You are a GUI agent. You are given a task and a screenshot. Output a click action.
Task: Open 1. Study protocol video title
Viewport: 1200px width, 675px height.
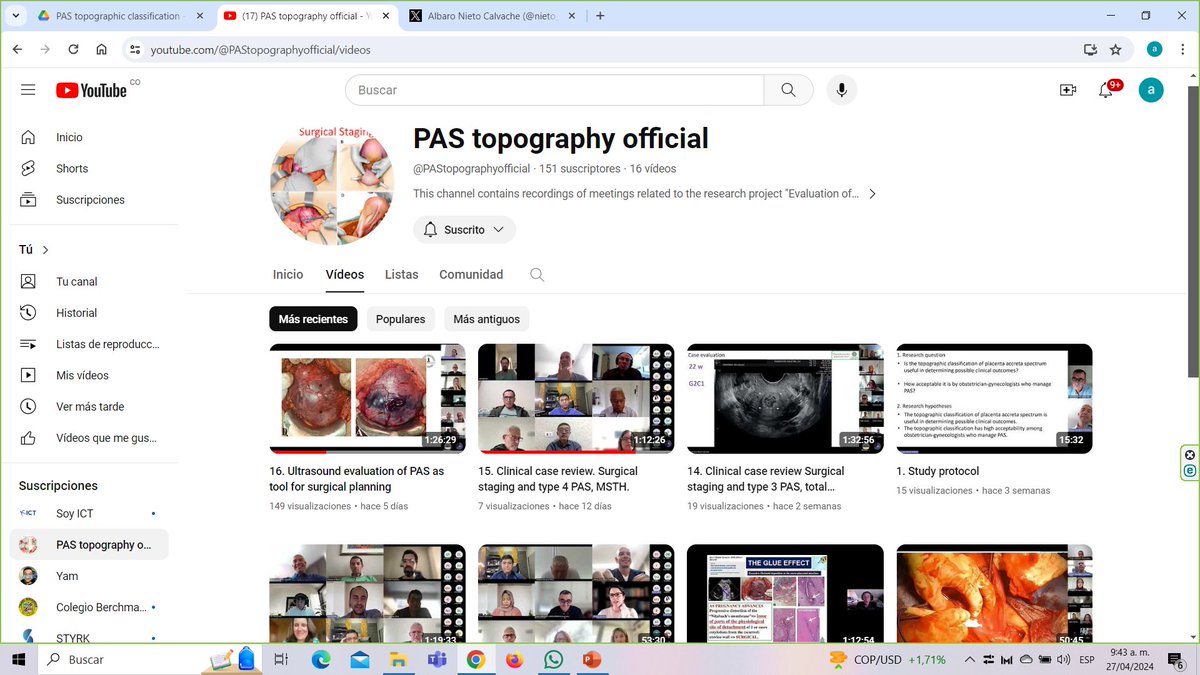pyautogui.click(x=938, y=471)
